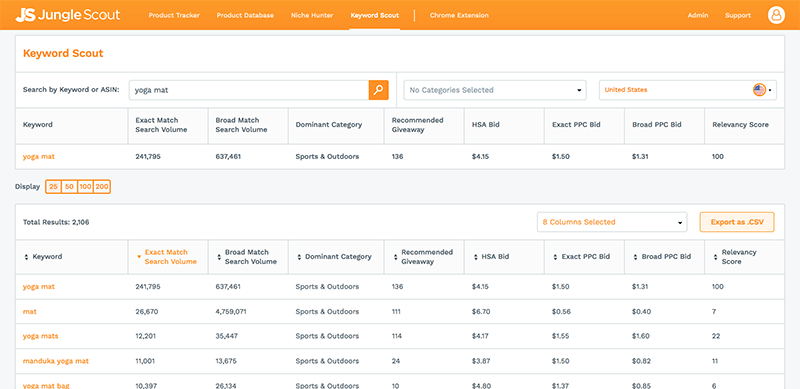Select the $1.55 exact PPC bid
The width and height of the screenshot is (800, 389).
pos(560,336)
